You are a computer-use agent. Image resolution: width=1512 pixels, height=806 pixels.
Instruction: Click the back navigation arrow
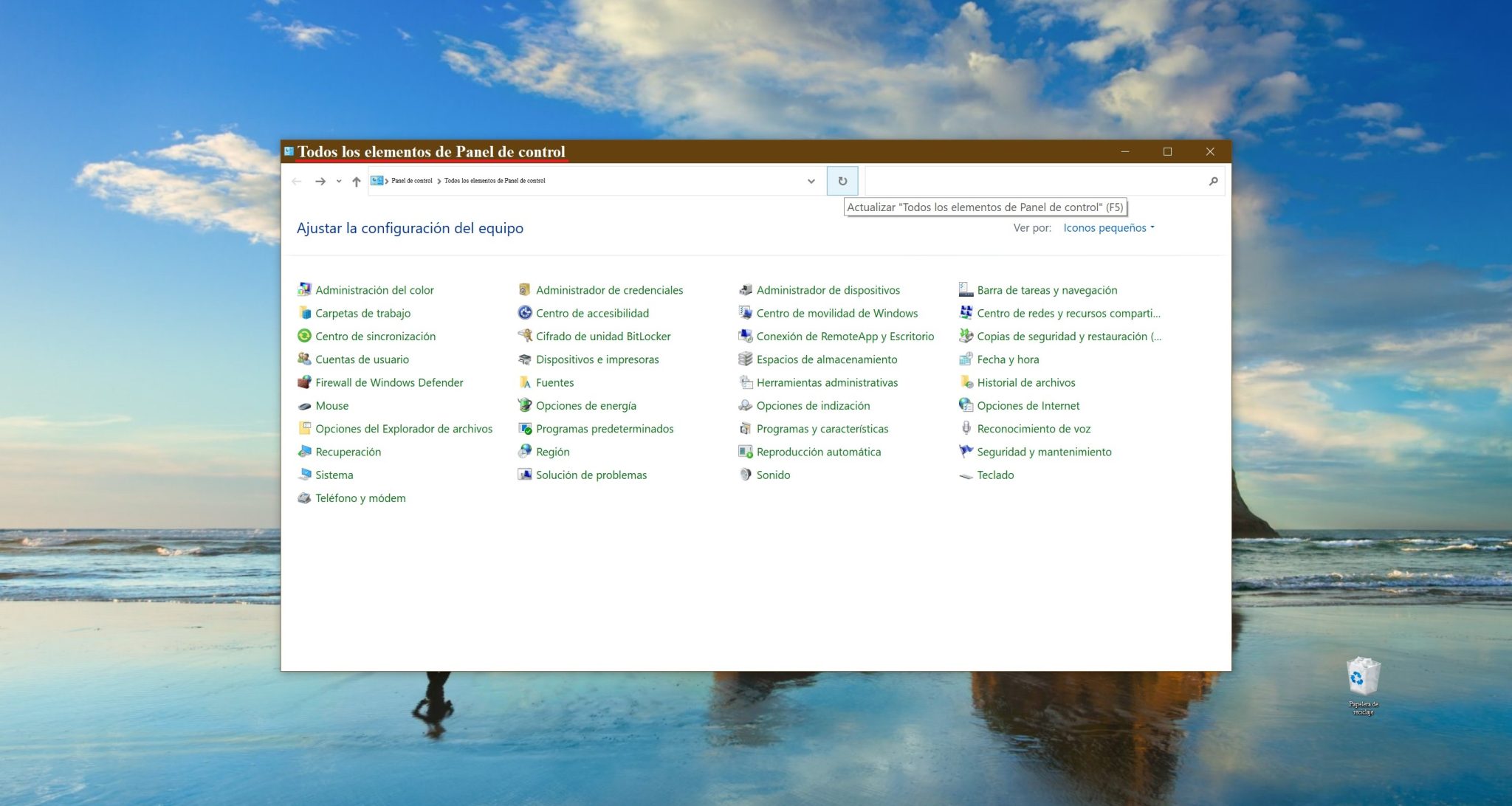297,181
